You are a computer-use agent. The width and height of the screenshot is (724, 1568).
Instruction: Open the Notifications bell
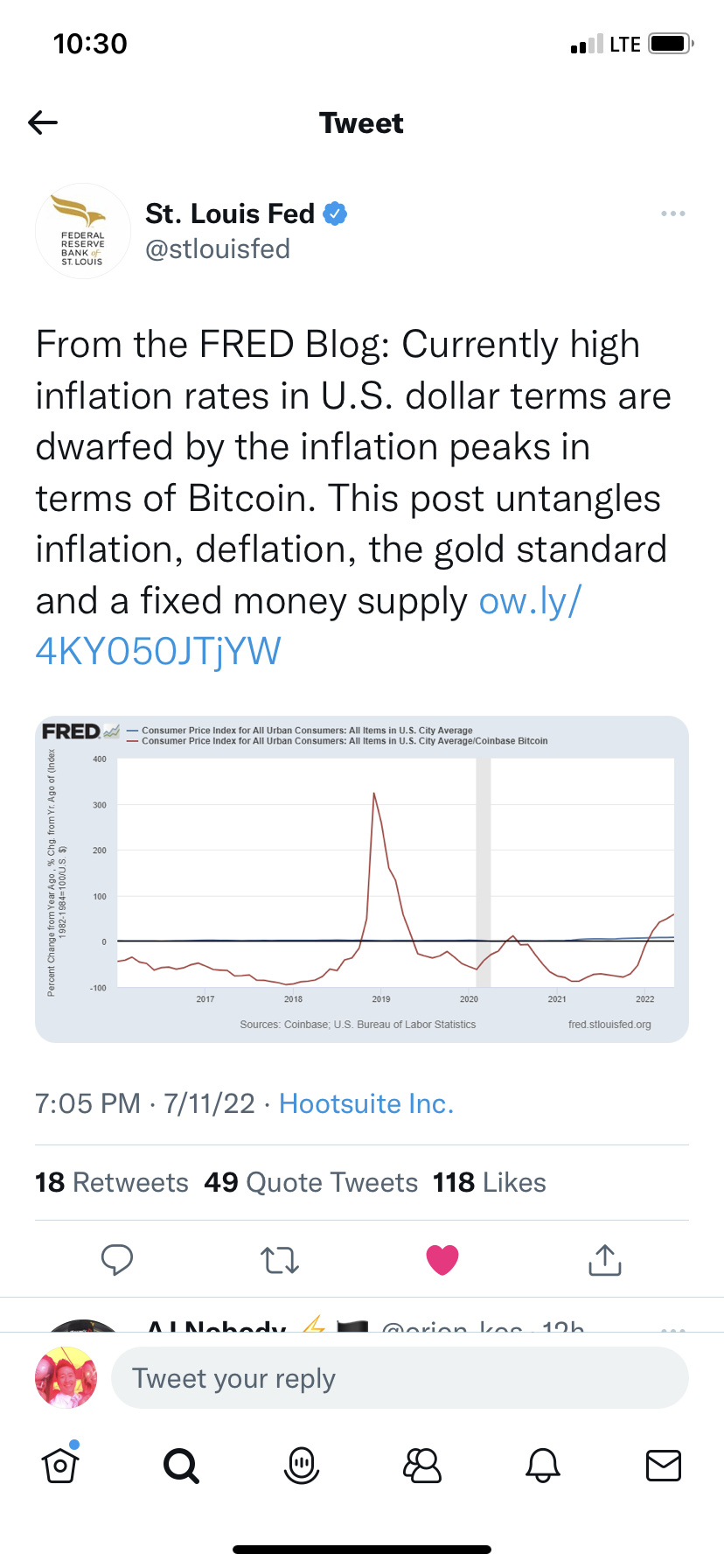pos(542,1465)
